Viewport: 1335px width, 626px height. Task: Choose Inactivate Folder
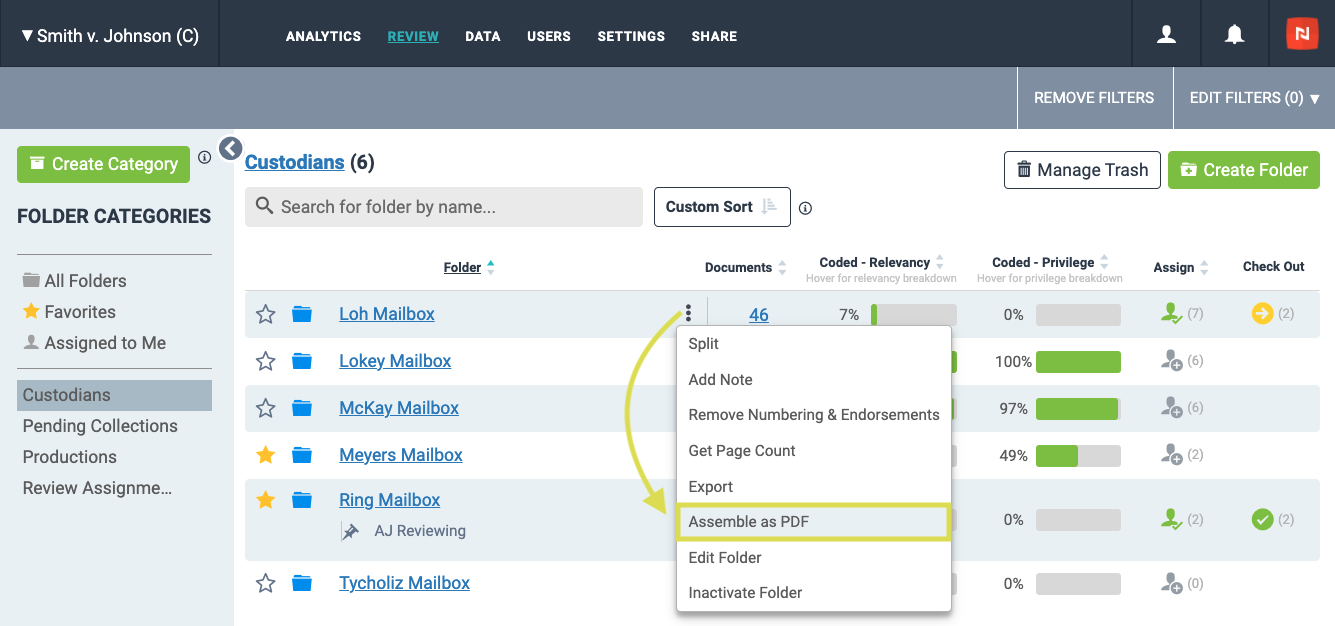[813, 593]
